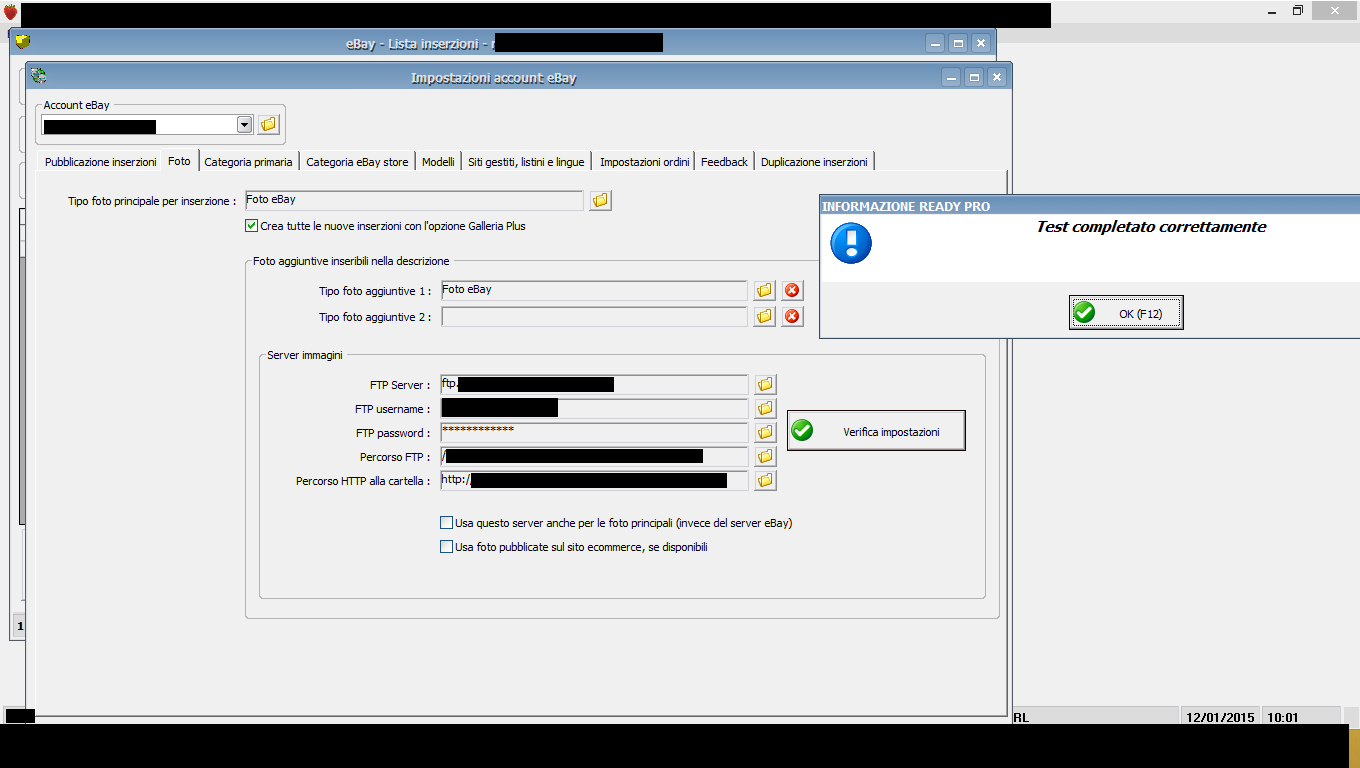1360x768 pixels.
Task: Open folder picker for Tipo foto aggiuntive 1
Action: point(765,291)
